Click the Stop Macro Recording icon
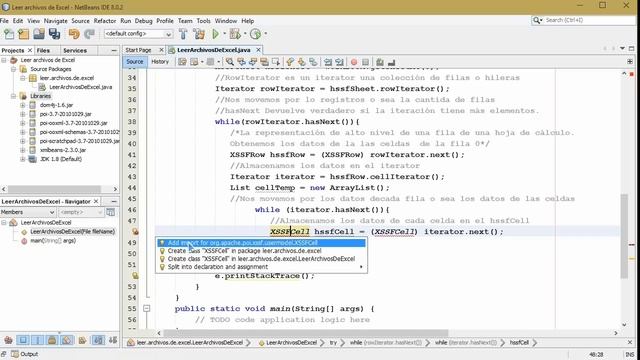Viewport: 640px width, 360px height. 365,62
